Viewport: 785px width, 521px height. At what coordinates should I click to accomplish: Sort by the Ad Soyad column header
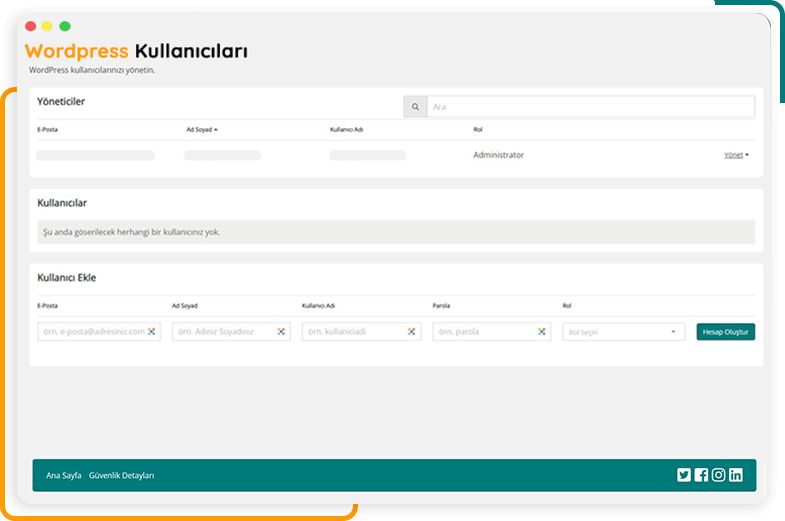pos(201,129)
